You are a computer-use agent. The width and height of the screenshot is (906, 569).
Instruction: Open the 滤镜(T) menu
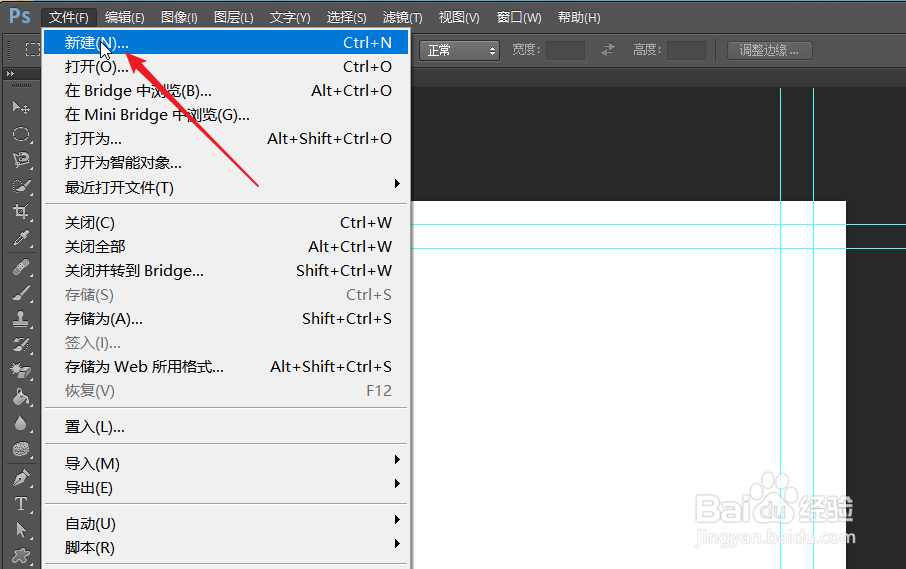(402, 17)
